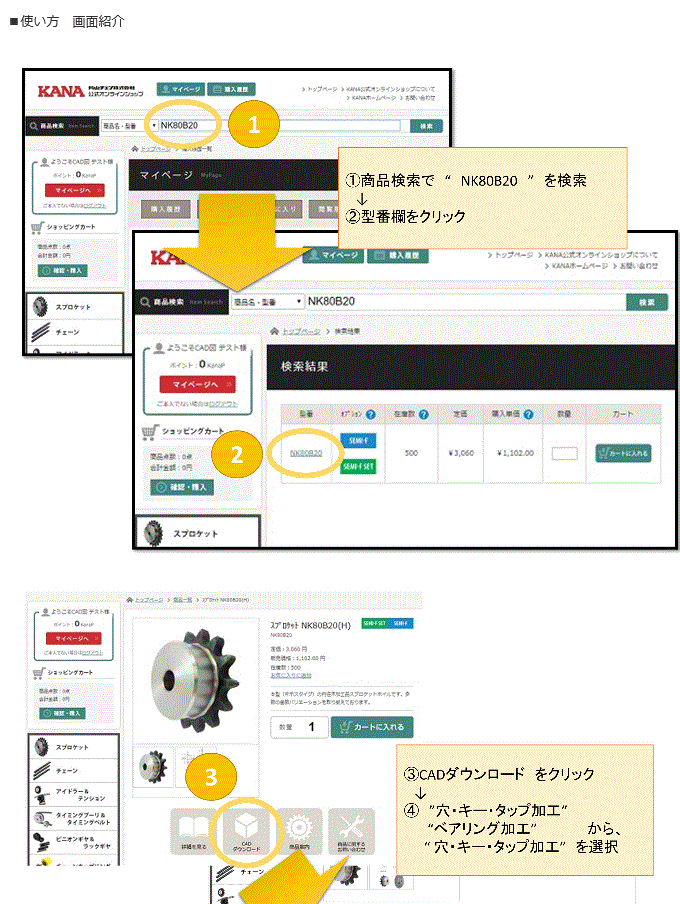This screenshot has width=680, height=904.
Task: Click the NK80B20 model number link
Action: (x=306, y=453)
